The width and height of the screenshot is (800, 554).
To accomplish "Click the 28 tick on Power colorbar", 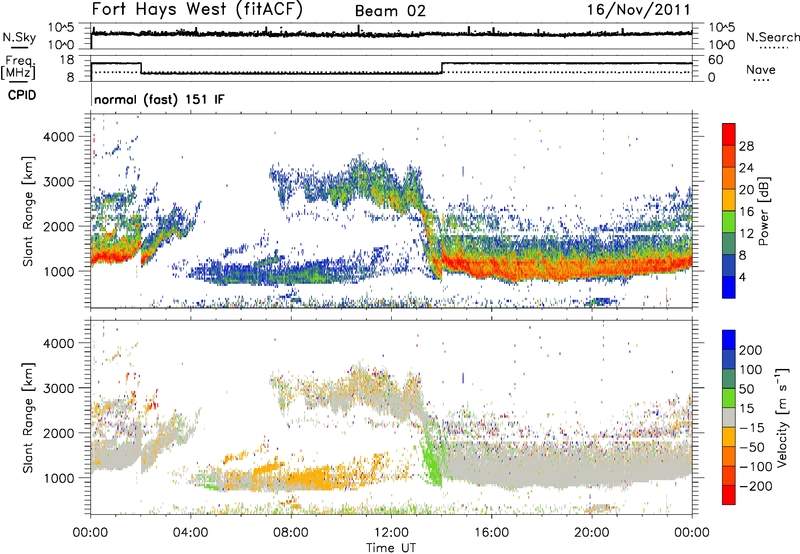I will (x=746, y=146).
